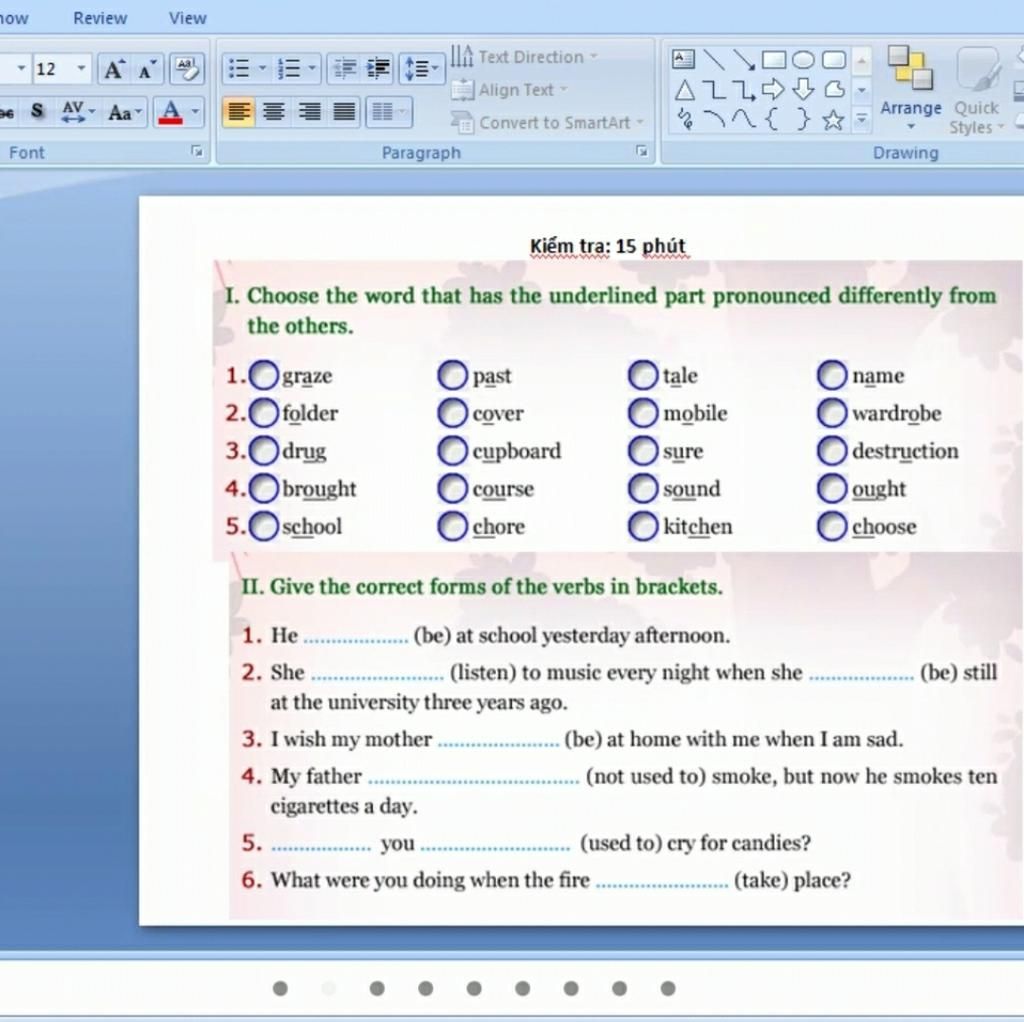Align text left in paragraph group

point(238,112)
